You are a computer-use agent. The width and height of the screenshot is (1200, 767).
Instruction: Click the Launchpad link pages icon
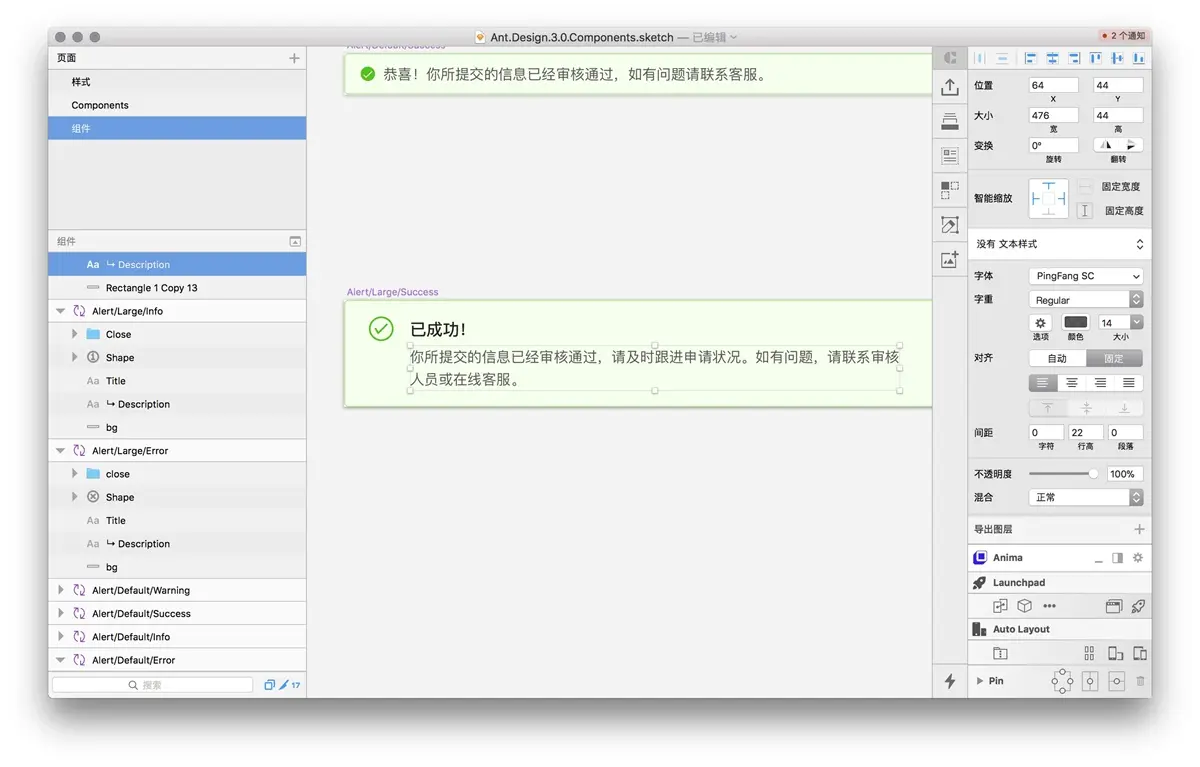coord(1000,606)
